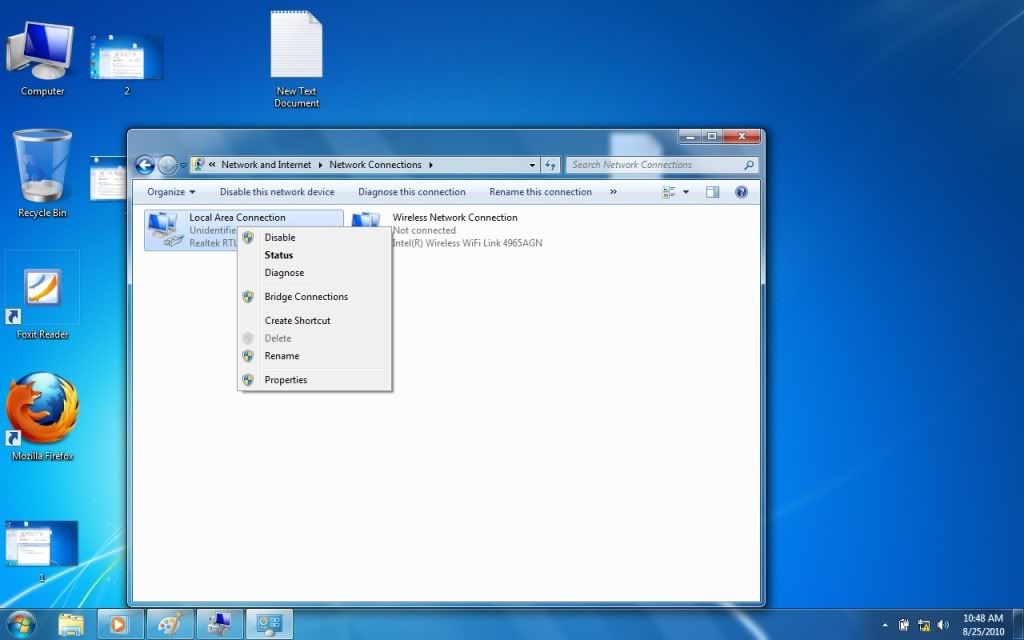Image resolution: width=1024 pixels, height=640 pixels.
Task: Open the network status tray icon
Action: pyautogui.click(x=923, y=625)
